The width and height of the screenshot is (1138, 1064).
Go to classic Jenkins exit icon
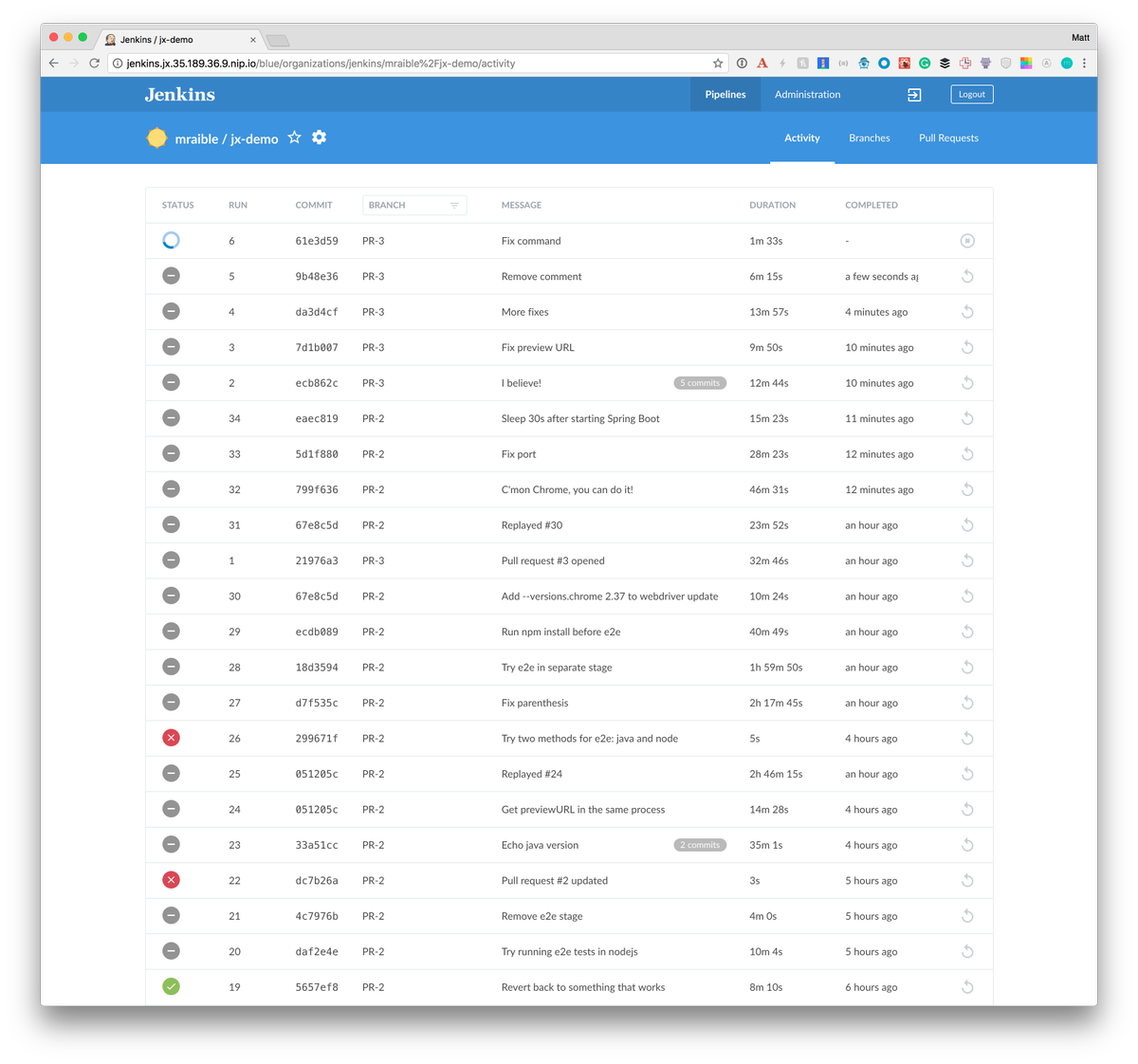click(x=914, y=95)
